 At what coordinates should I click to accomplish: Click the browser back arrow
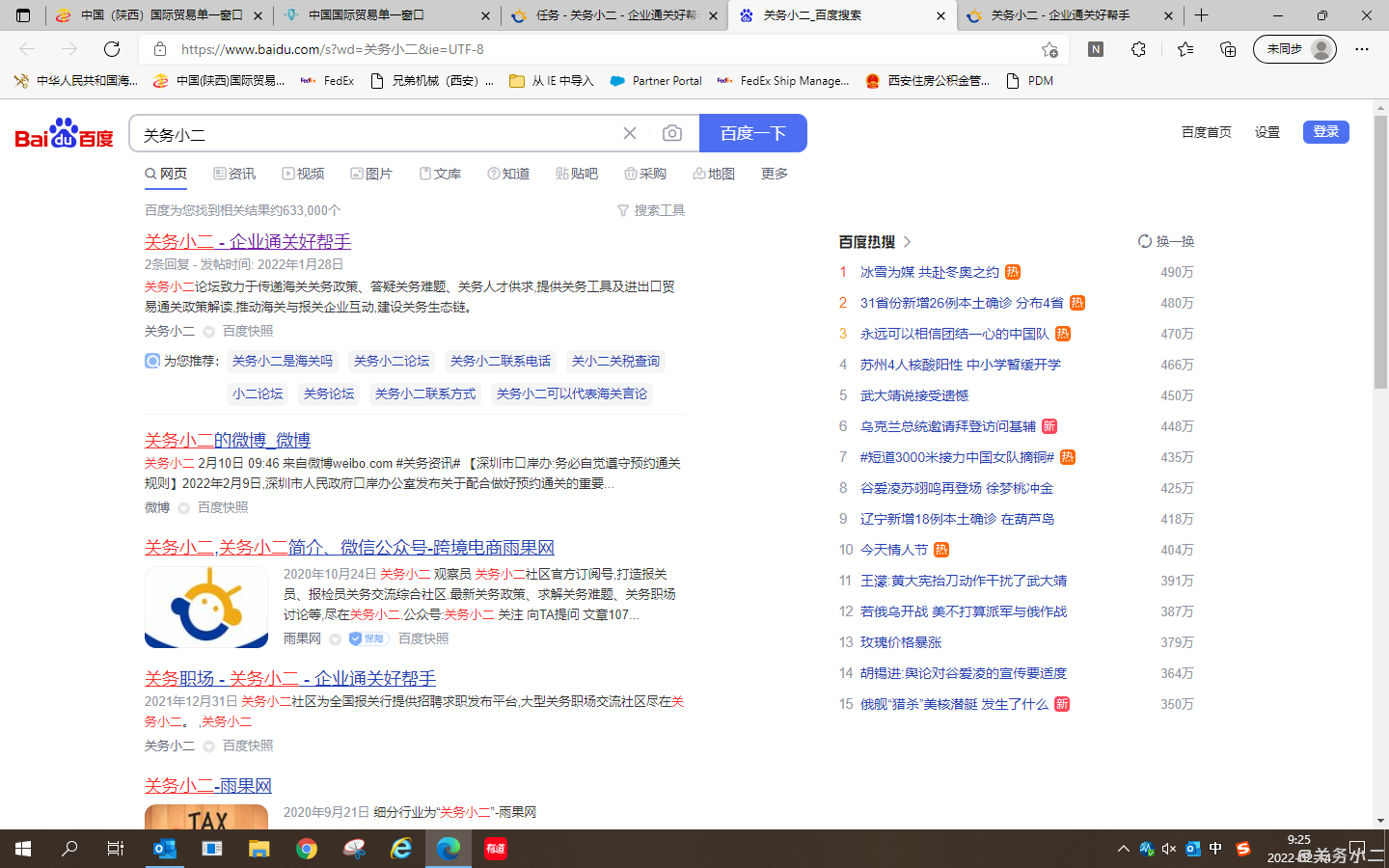click(x=27, y=49)
